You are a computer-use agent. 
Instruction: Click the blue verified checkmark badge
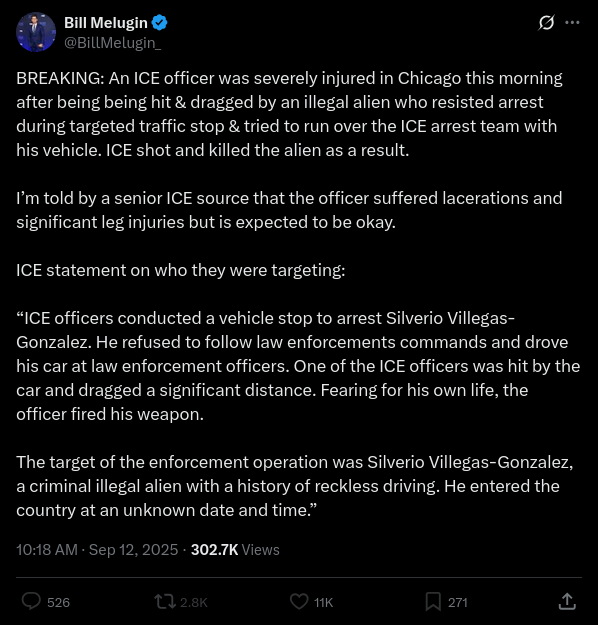tap(160, 23)
